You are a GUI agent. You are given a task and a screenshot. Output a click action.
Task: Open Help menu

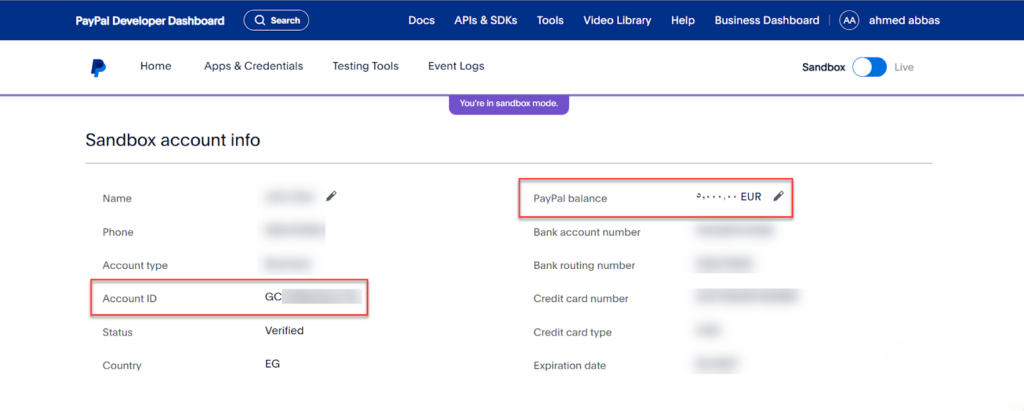click(682, 20)
